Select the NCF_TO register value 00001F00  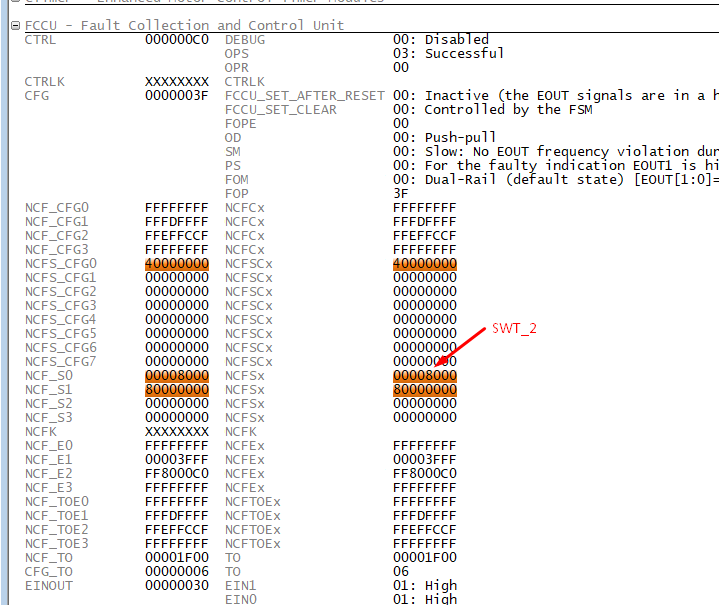177,557
